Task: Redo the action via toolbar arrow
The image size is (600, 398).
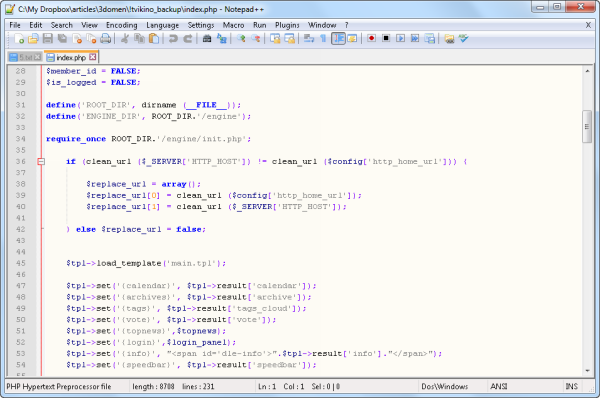Action: coord(188,38)
